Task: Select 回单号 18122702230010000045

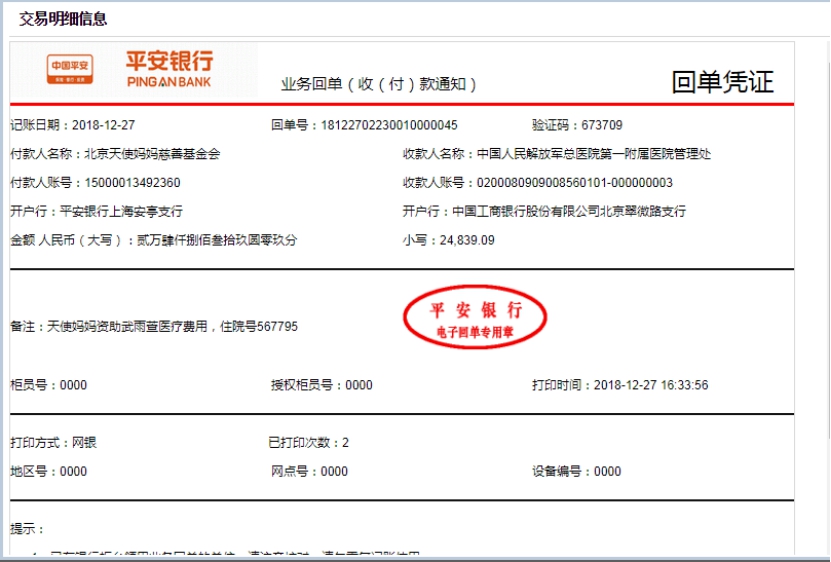Action: coord(364,125)
